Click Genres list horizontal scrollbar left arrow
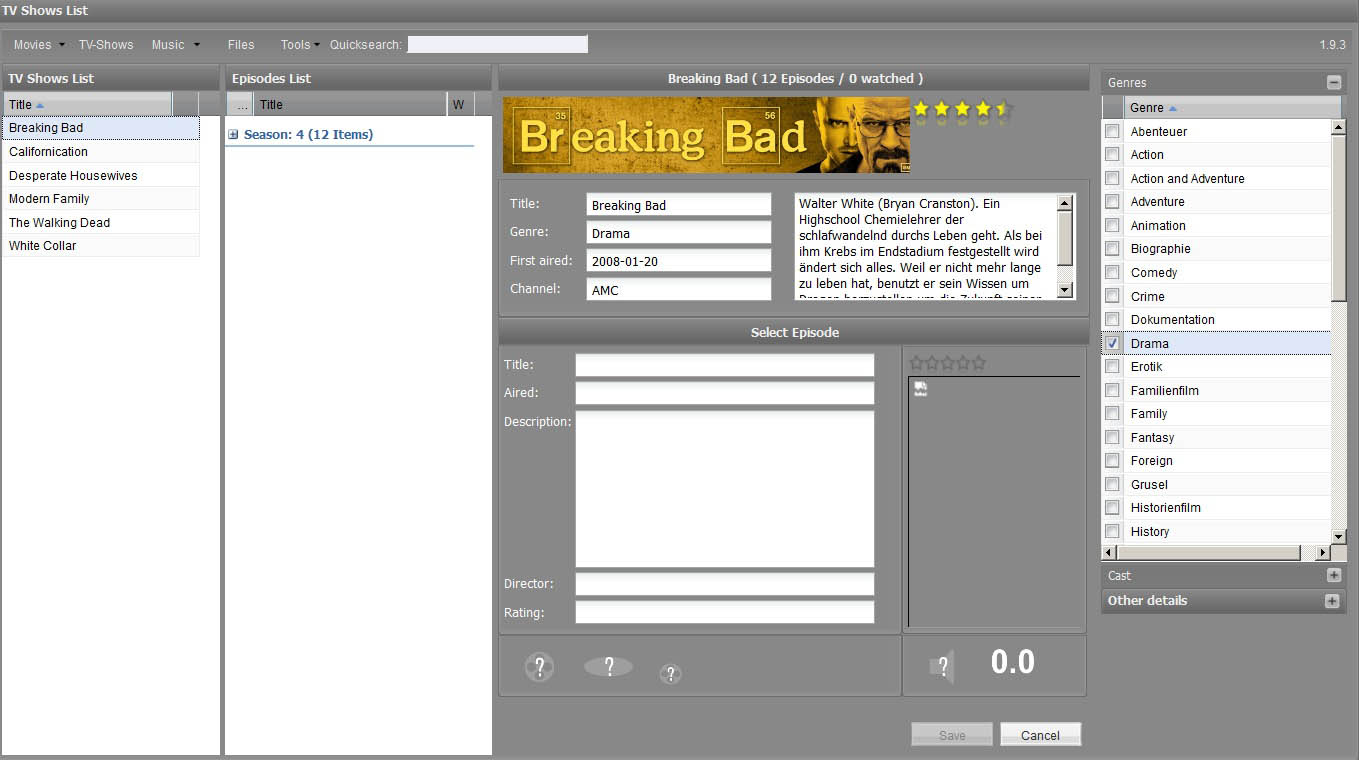The width and height of the screenshot is (1360, 760). pos(1109,553)
